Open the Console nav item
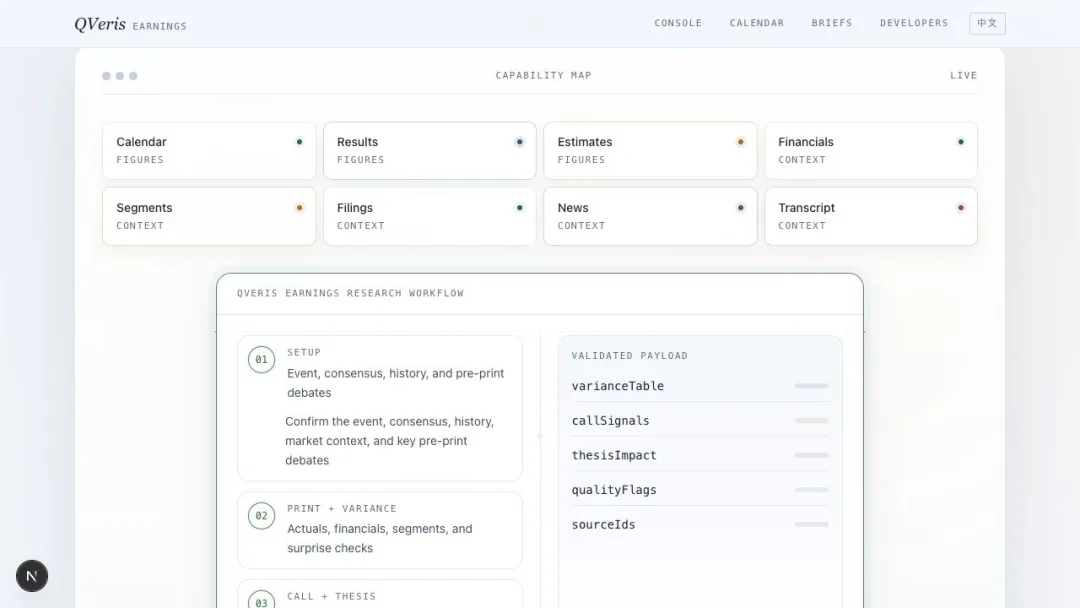Screen dimensions: 1080x608 pyautogui.click(x=678, y=23)
